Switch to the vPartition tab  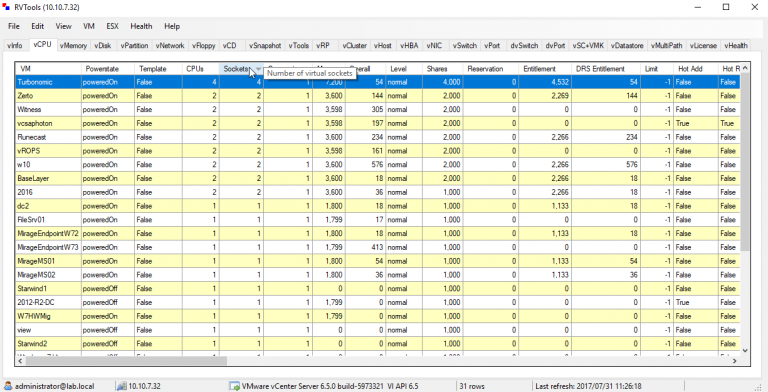[134, 46]
